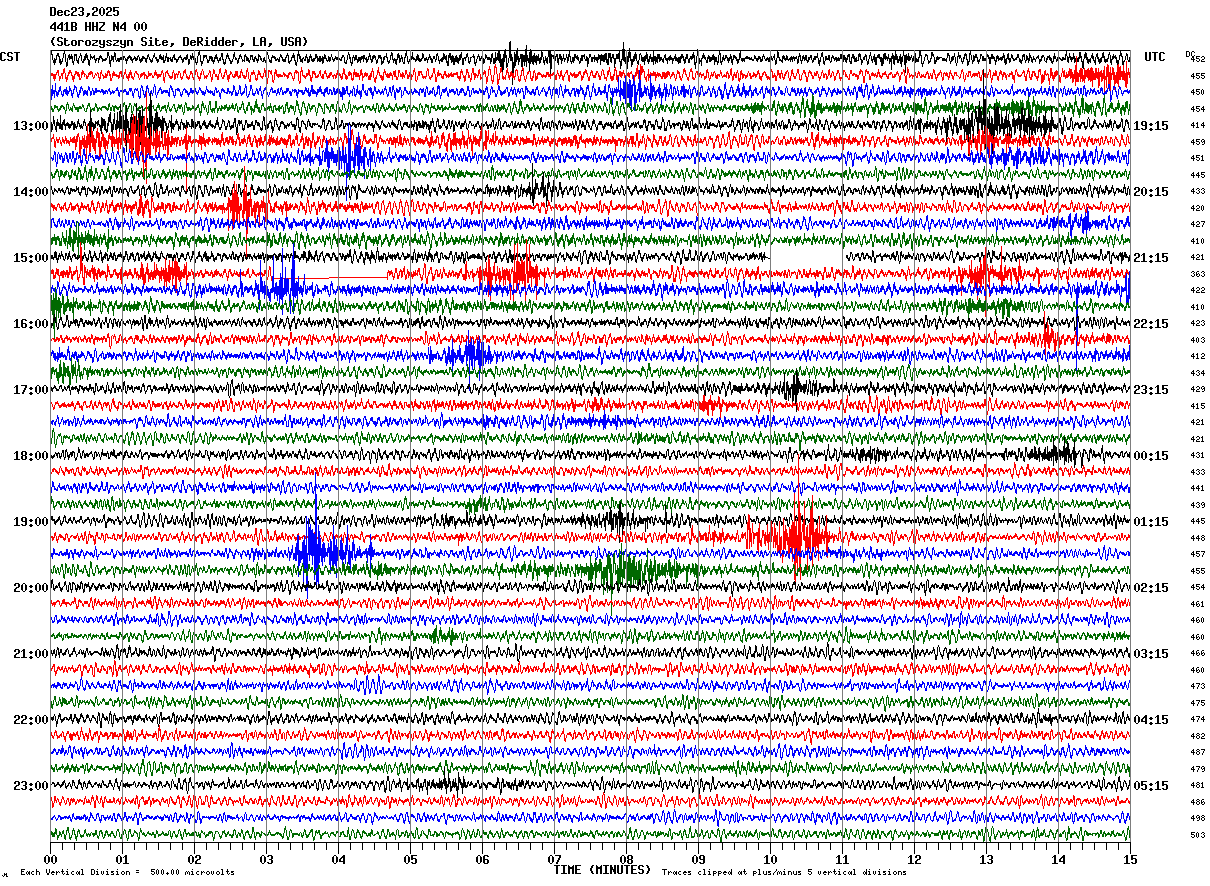The height and width of the screenshot is (886, 1210).
Task: Click the 07 minute tick label
Action: click(554, 859)
